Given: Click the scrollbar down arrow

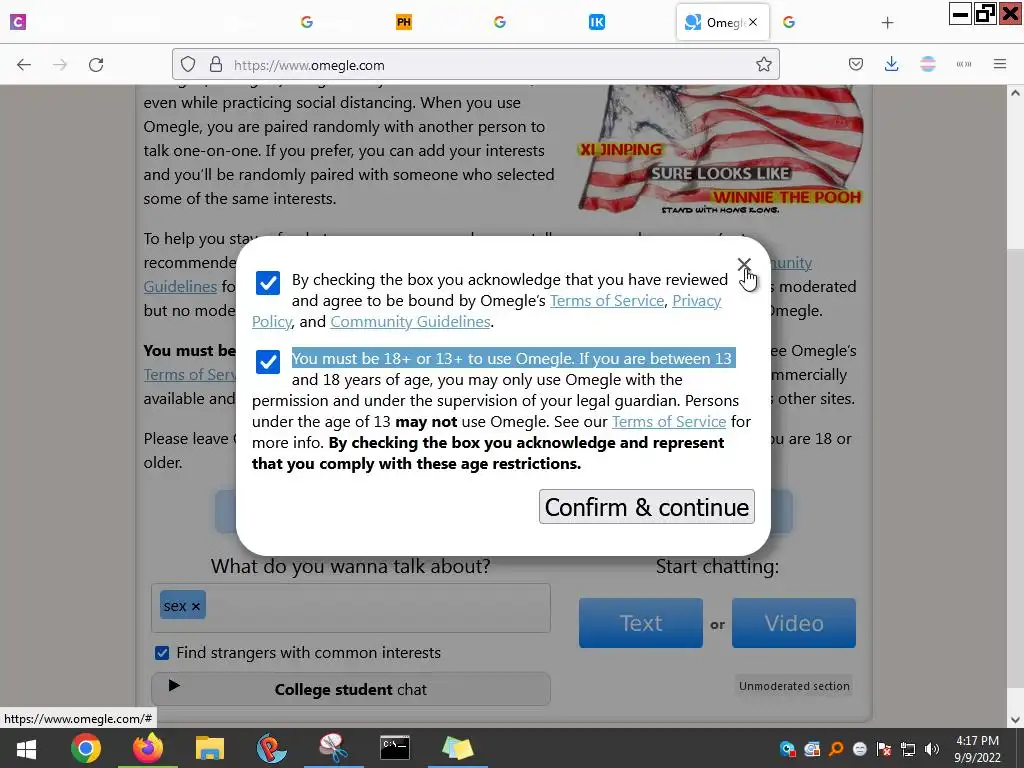Looking at the screenshot, I should 1015,720.
